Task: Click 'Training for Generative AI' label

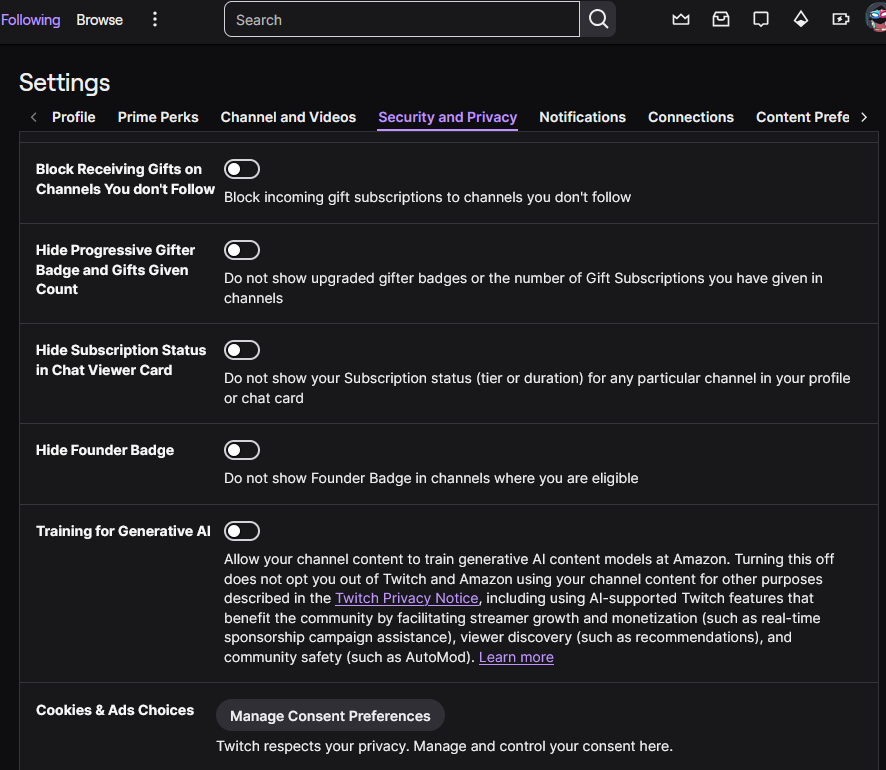Action: pyautogui.click(x=123, y=531)
